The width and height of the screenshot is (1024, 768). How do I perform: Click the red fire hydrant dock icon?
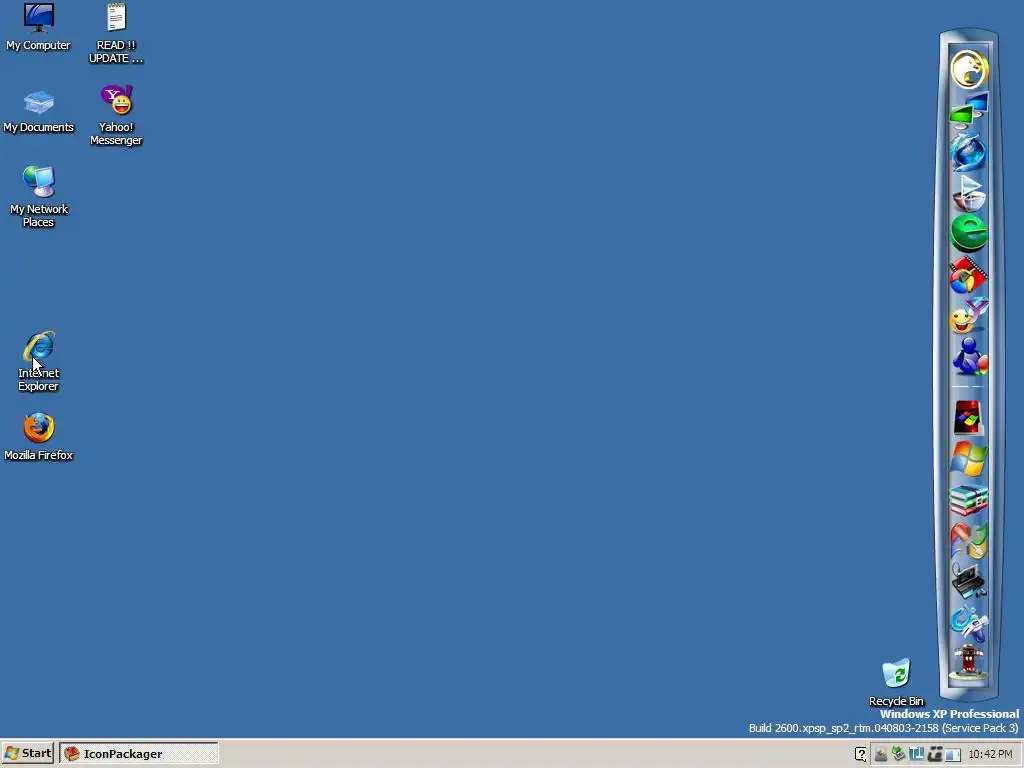click(x=969, y=663)
